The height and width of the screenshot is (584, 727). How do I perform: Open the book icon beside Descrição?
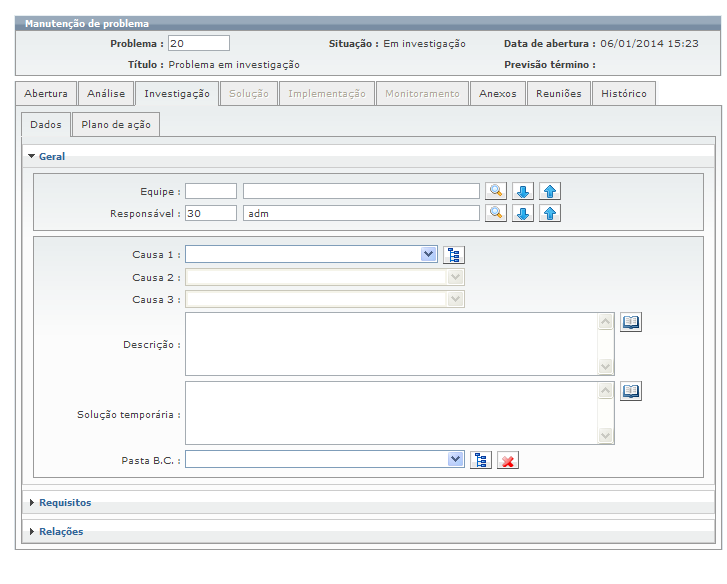click(x=631, y=322)
